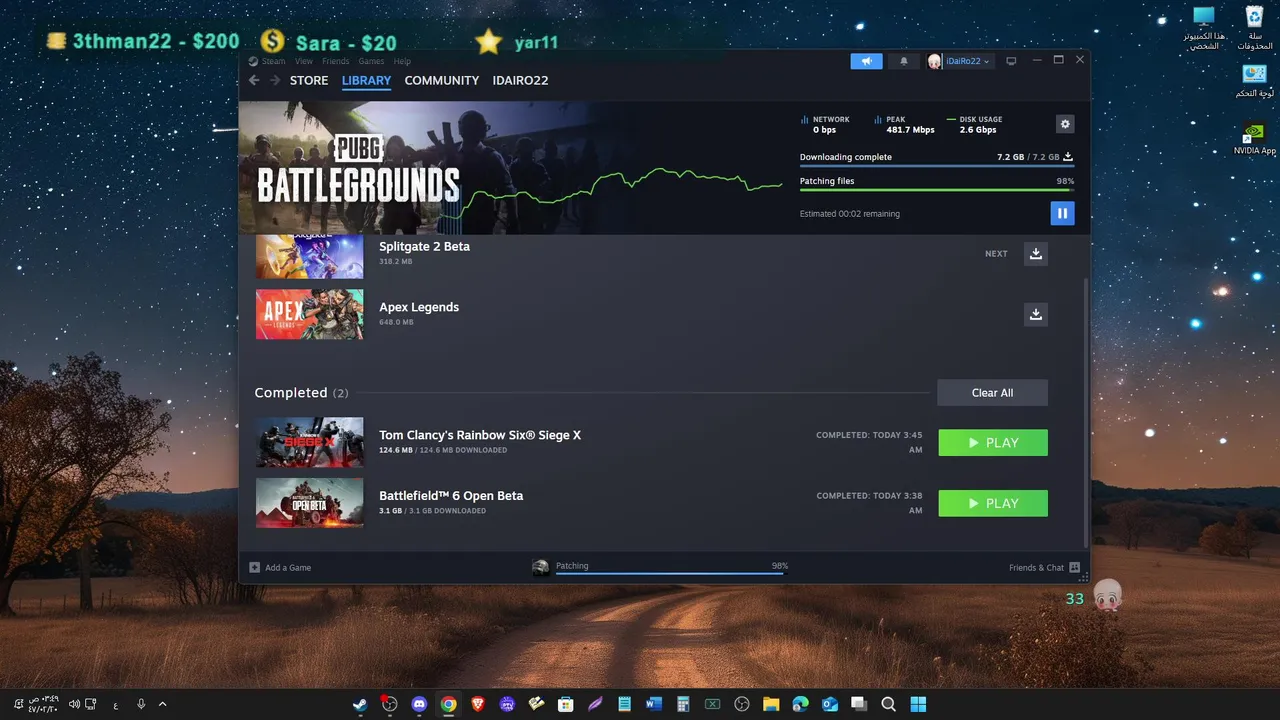Open Outlook from taskbar

pyautogui.click(x=830, y=704)
